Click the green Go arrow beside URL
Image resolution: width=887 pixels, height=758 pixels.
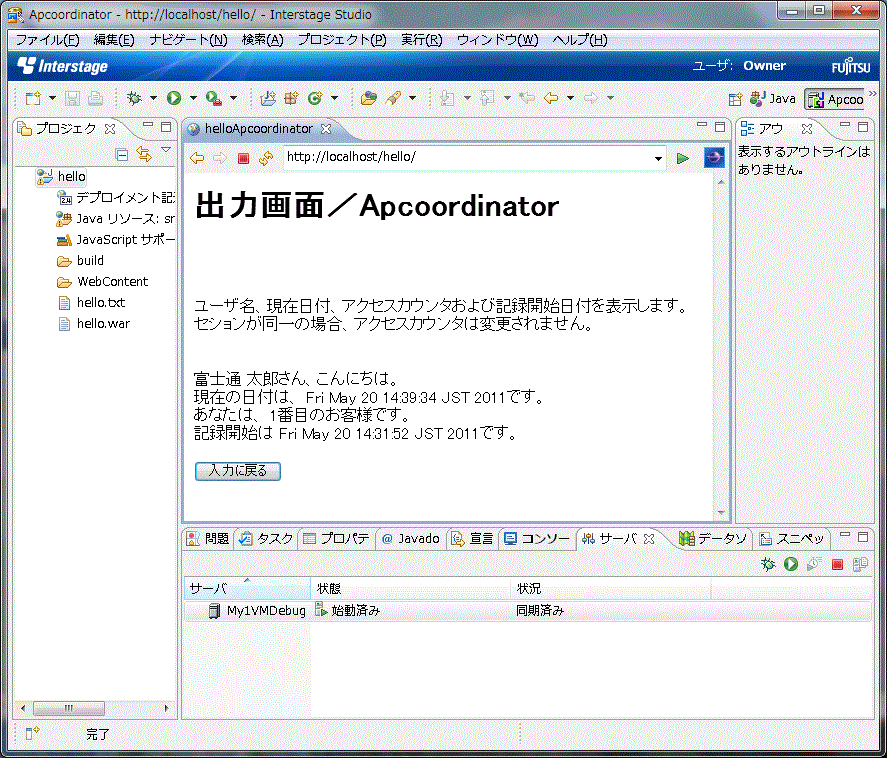[683, 158]
